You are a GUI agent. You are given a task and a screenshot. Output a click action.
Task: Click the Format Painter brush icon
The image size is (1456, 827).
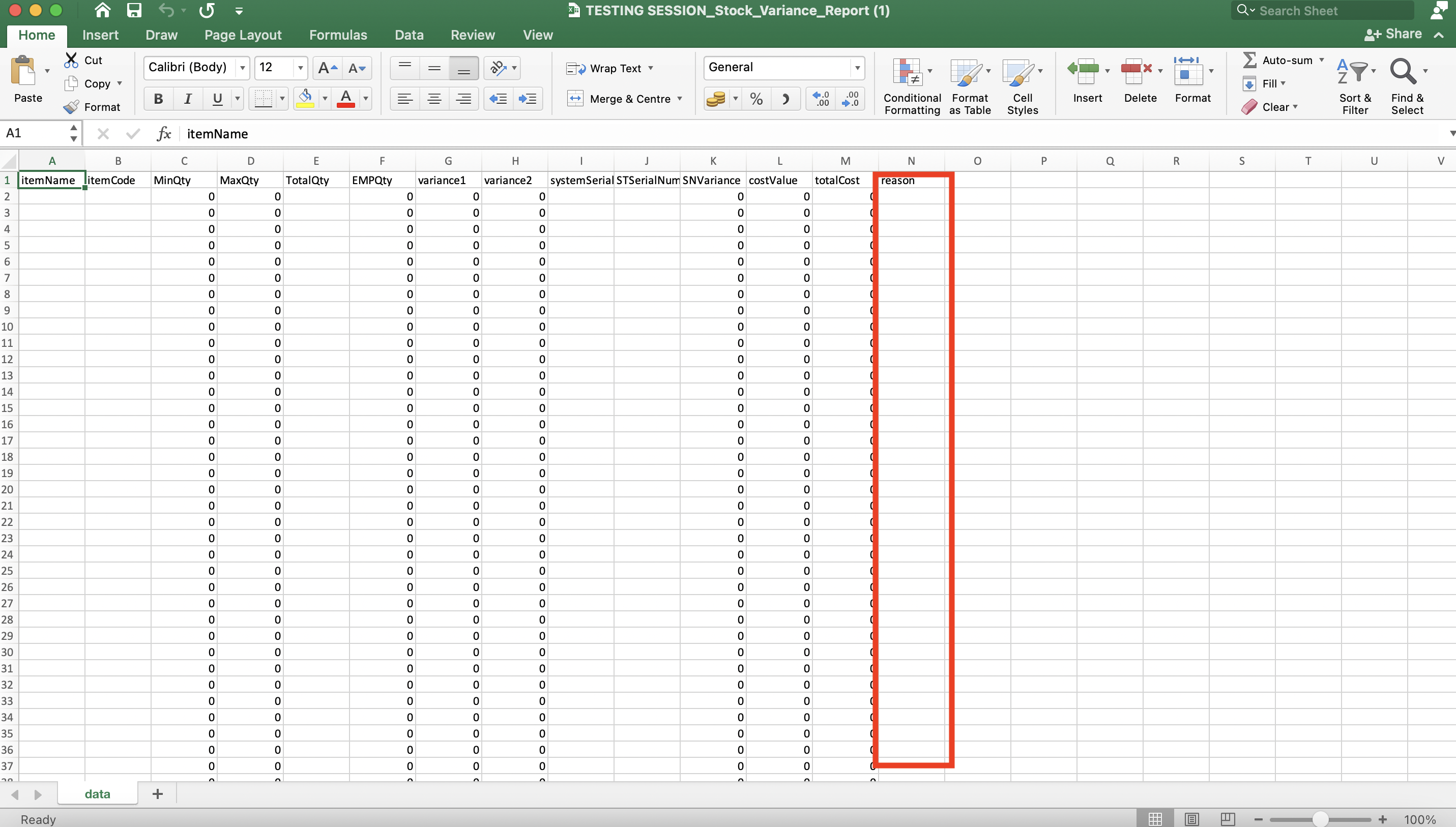coord(72,107)
